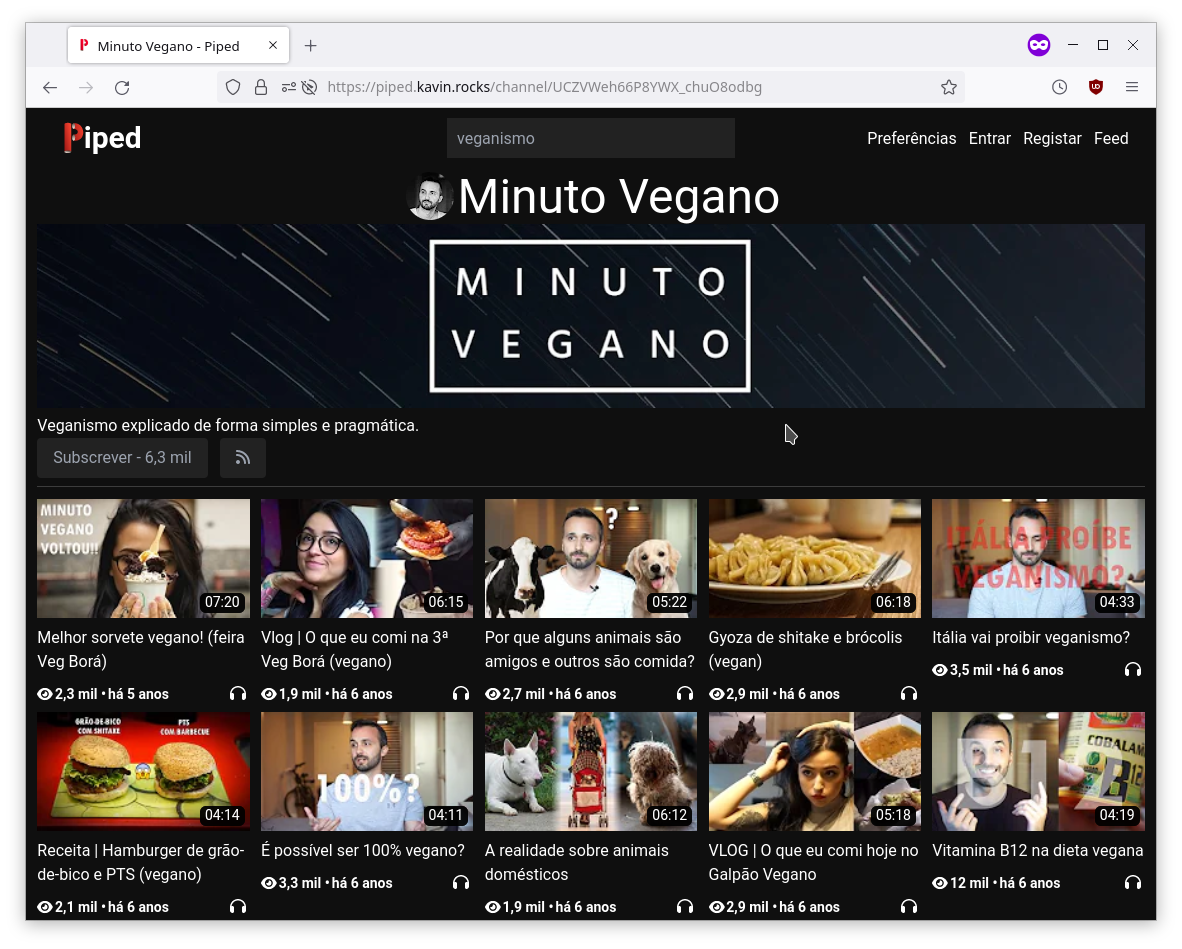This screenshot has width=1182, height=949.
Task: Click the Minuto Vegano channel banner image
Action: pyautogui.click(x=591, y=317)
